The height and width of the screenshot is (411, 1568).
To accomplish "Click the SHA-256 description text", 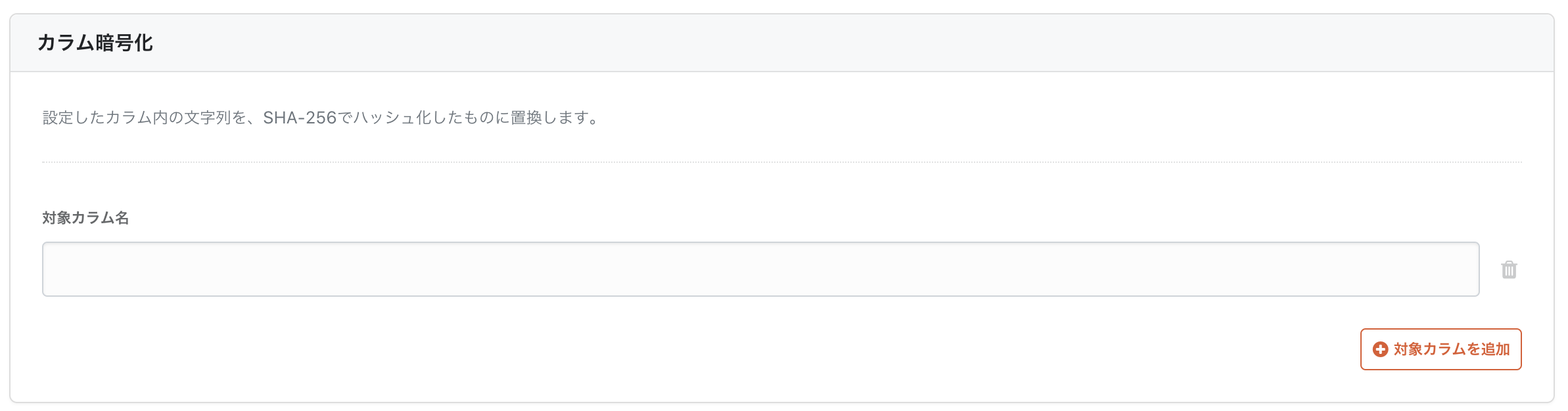I will [321, 118].
